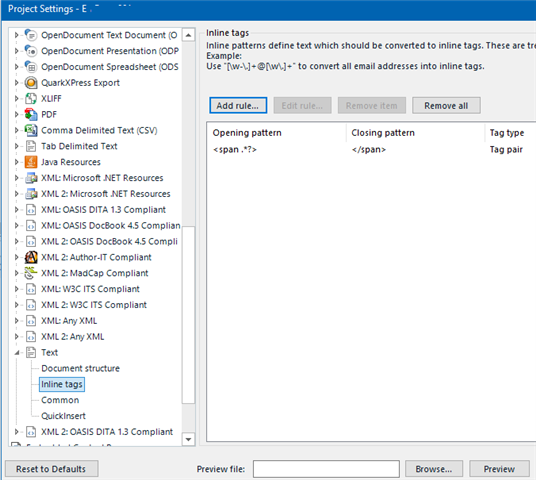Expand the XML 2: MadCap Compliant node
This screenshot has width=536, height=480.
tap(16, 273)
